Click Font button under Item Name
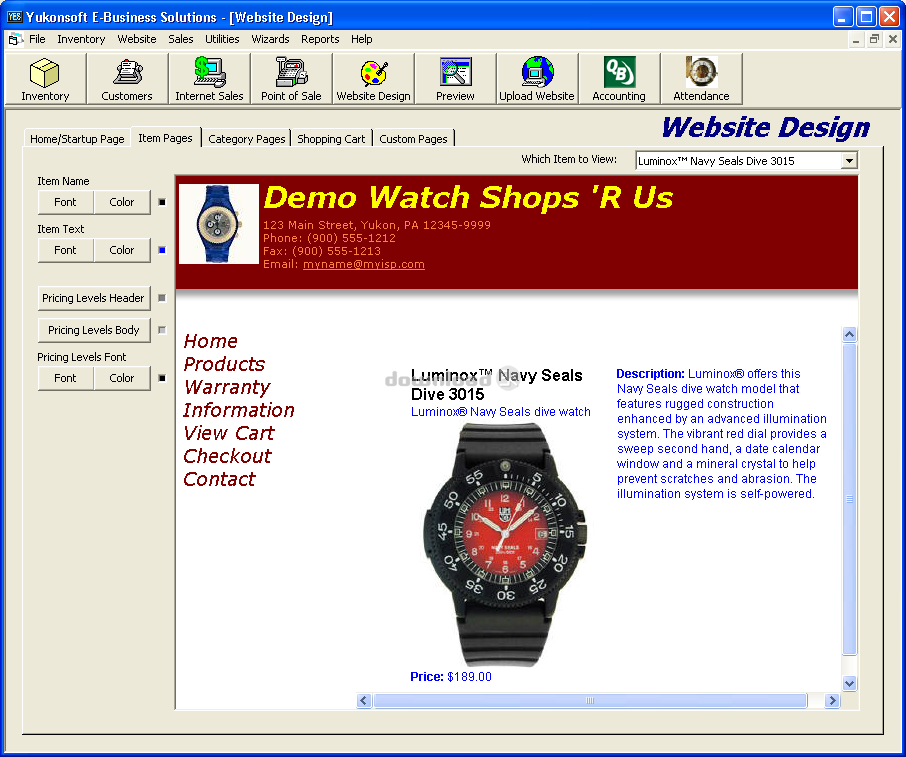Viewport: 906px width, 757px height. [x=65, y=202]
